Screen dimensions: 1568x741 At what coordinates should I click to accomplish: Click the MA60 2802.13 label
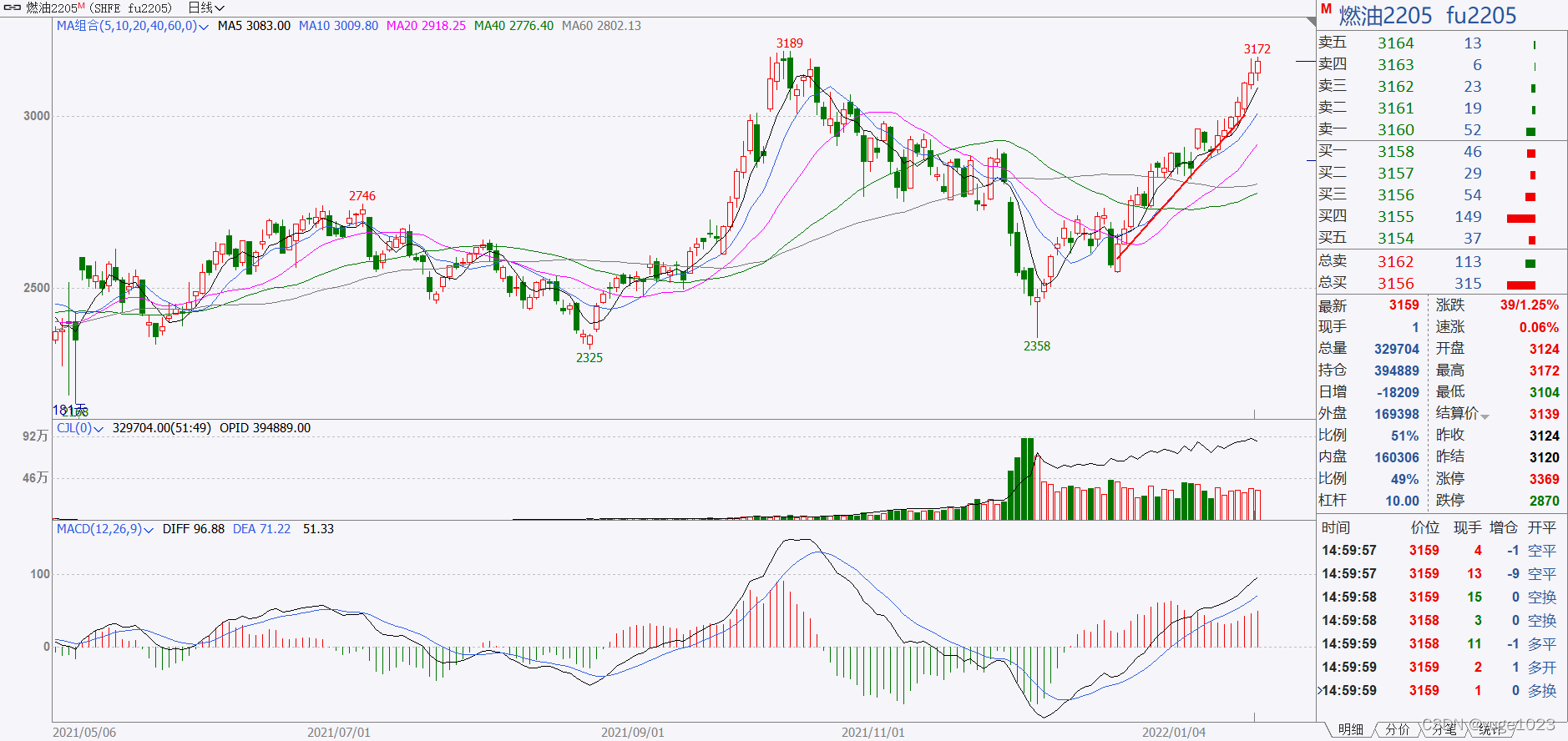[x=601, y=26]
